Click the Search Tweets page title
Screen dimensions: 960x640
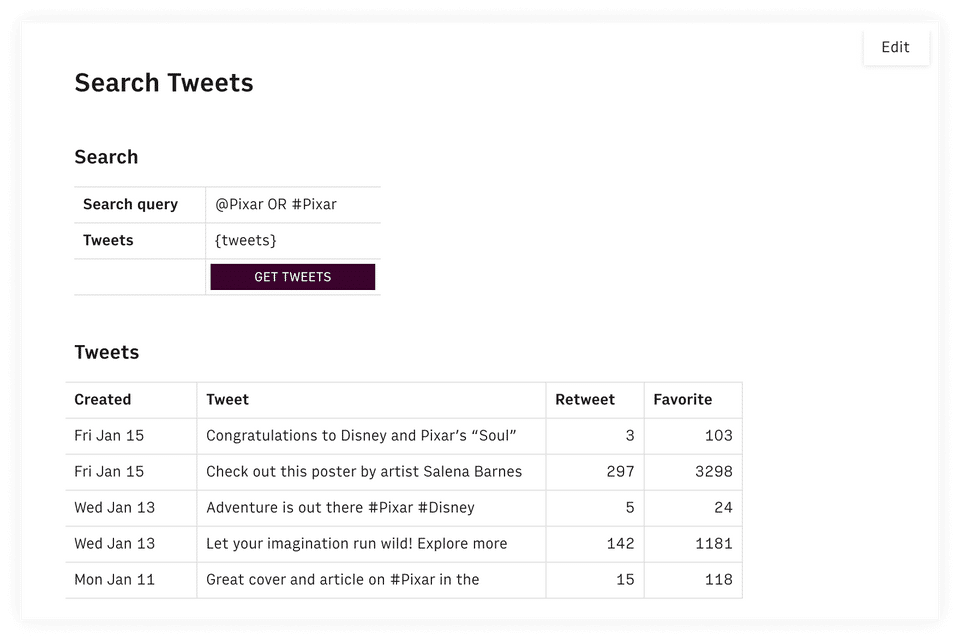click(164, 83)
